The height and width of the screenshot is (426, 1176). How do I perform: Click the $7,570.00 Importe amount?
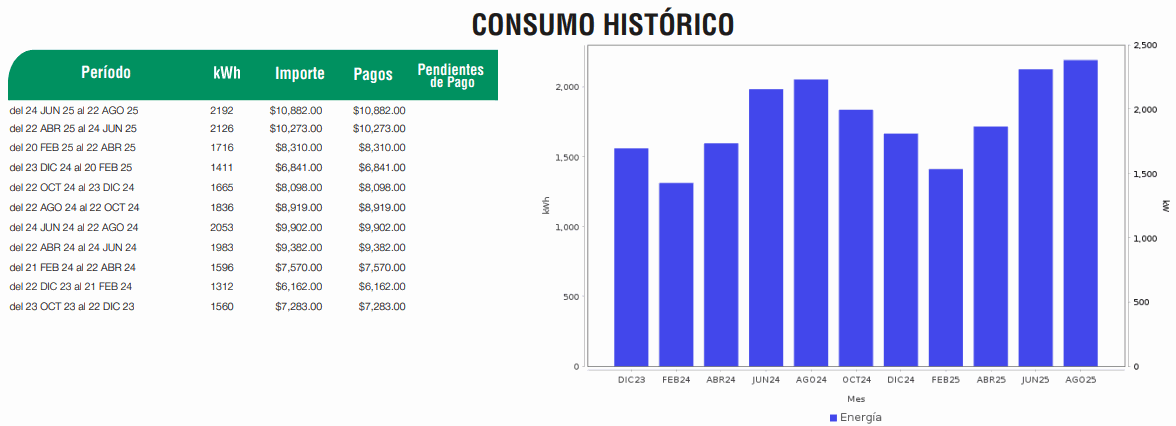(299, 267)
